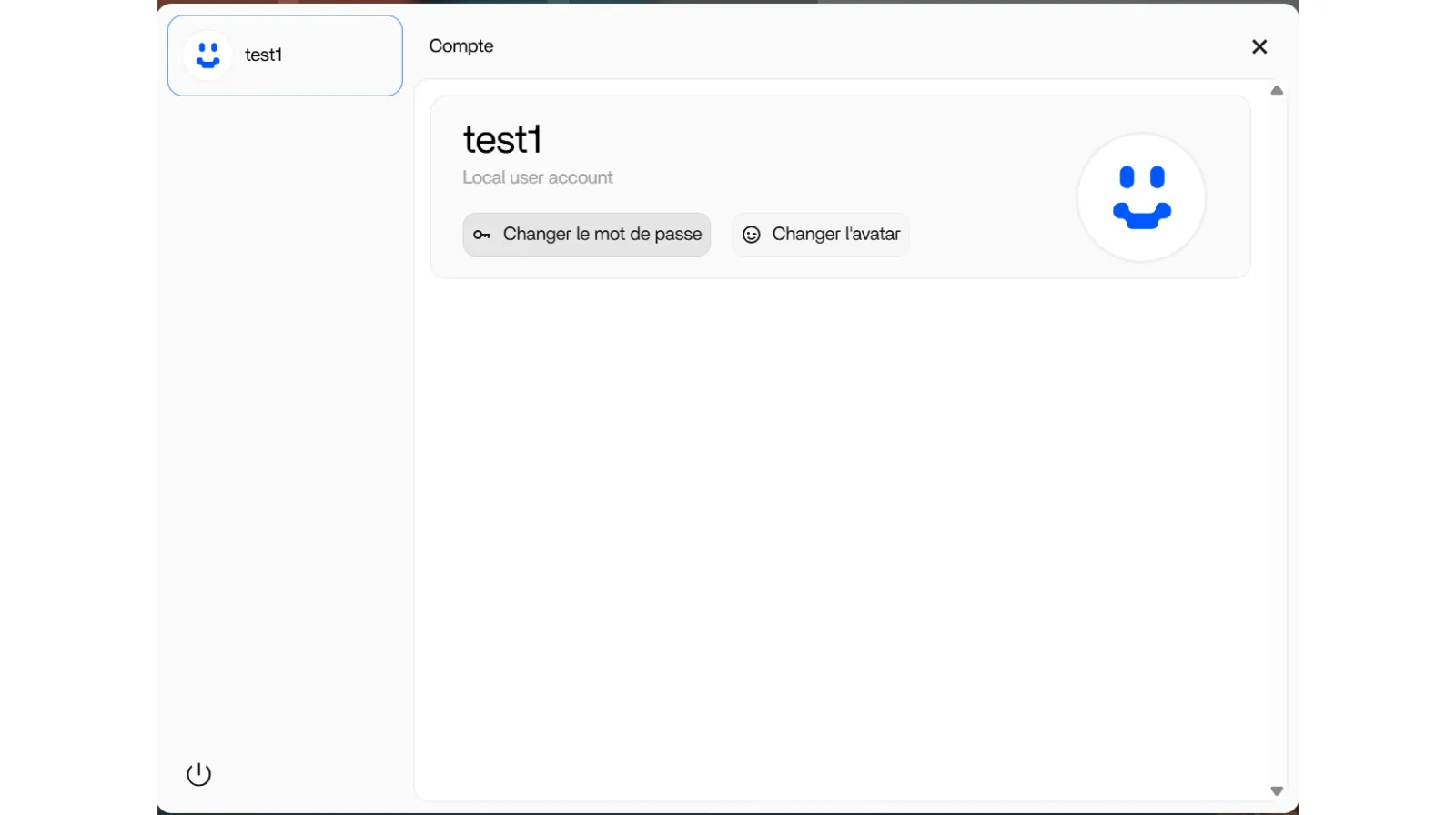Click the large test1 username heading
This screenshot has height=815, width=1456.
[x=502, y=140]
